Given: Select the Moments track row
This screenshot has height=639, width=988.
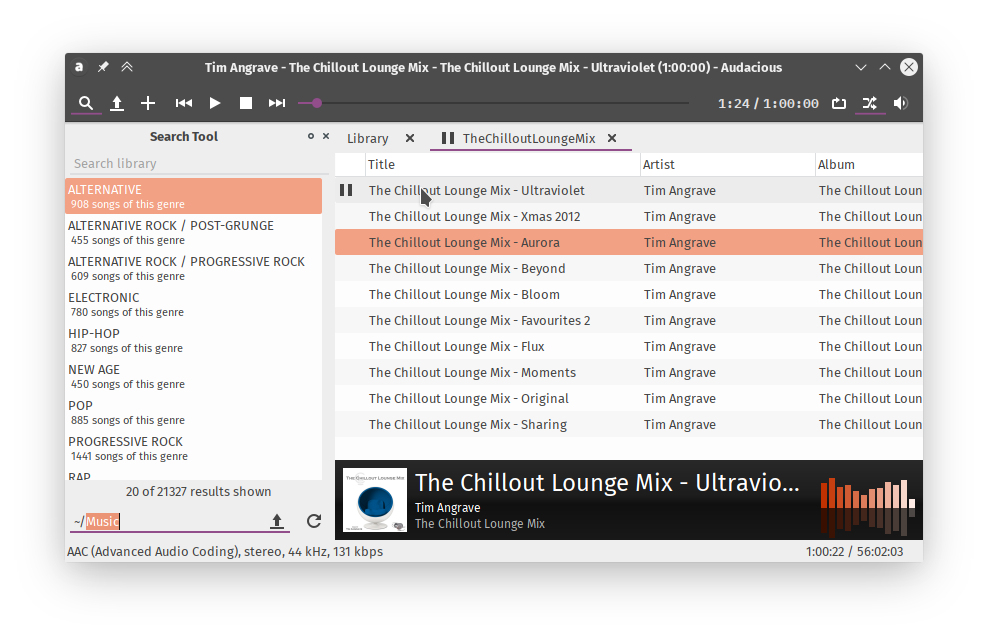Looking at the screenshot, I should pyautogui.click(x=629, y=372).
